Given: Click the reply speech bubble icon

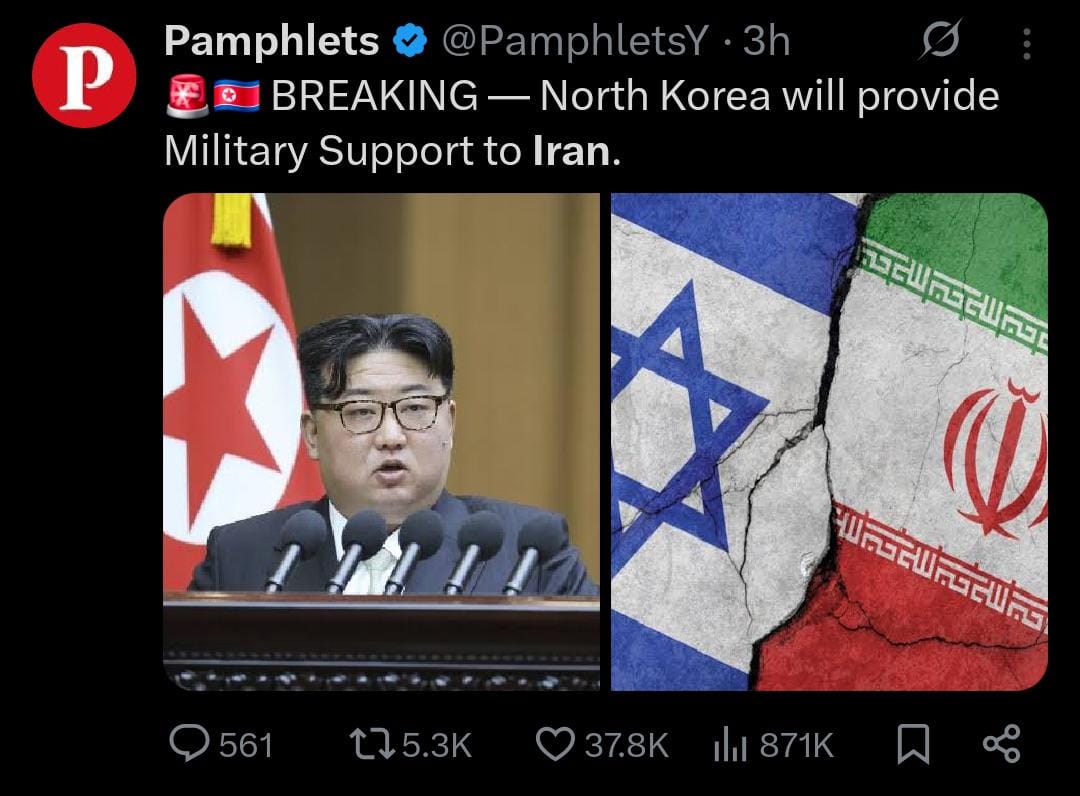Looking at the screenshot, I should (x=189, y=744).
